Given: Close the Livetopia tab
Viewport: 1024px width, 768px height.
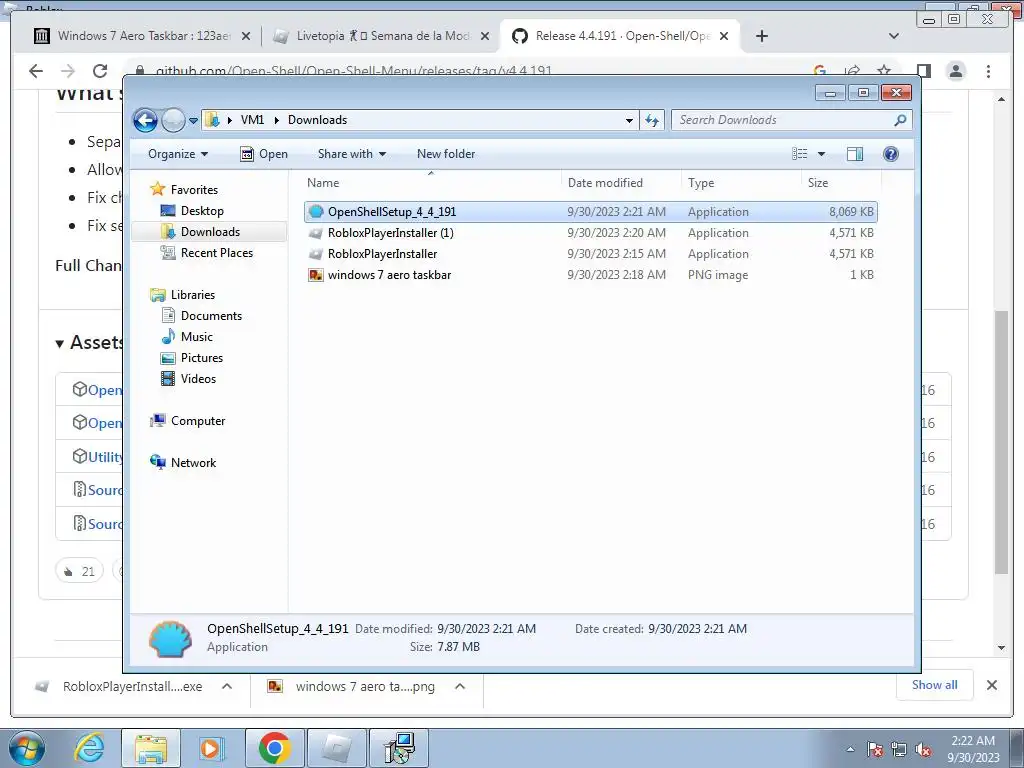Looking at the screenshot, I should pyautogui.click(x=485, y=37).
